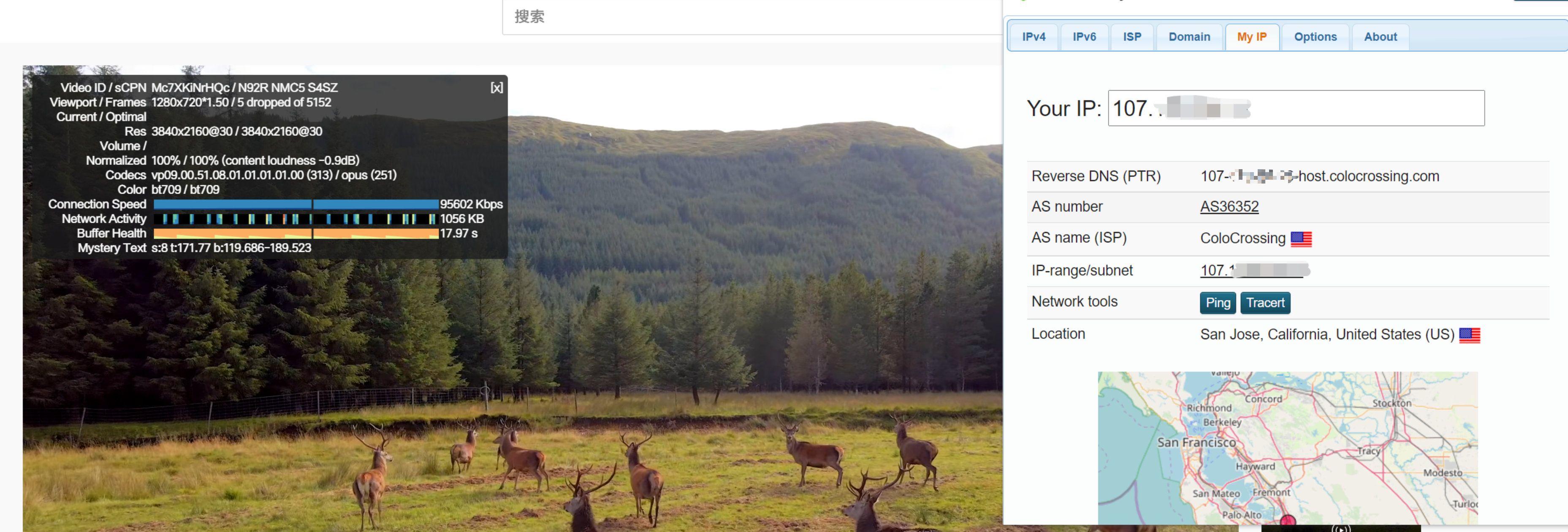Image resolution: width=1568 pixels, height=532 pixels.
Task: Close the stats-for-nerds overlay
Action: click(x=496, y=88)
